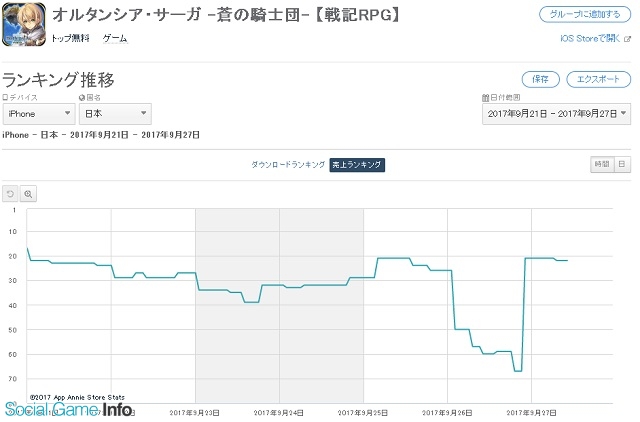Switch to ダウンロードランキング view
Image resolution: width=640 pixels, height=422 pixels.
[288, 164]
